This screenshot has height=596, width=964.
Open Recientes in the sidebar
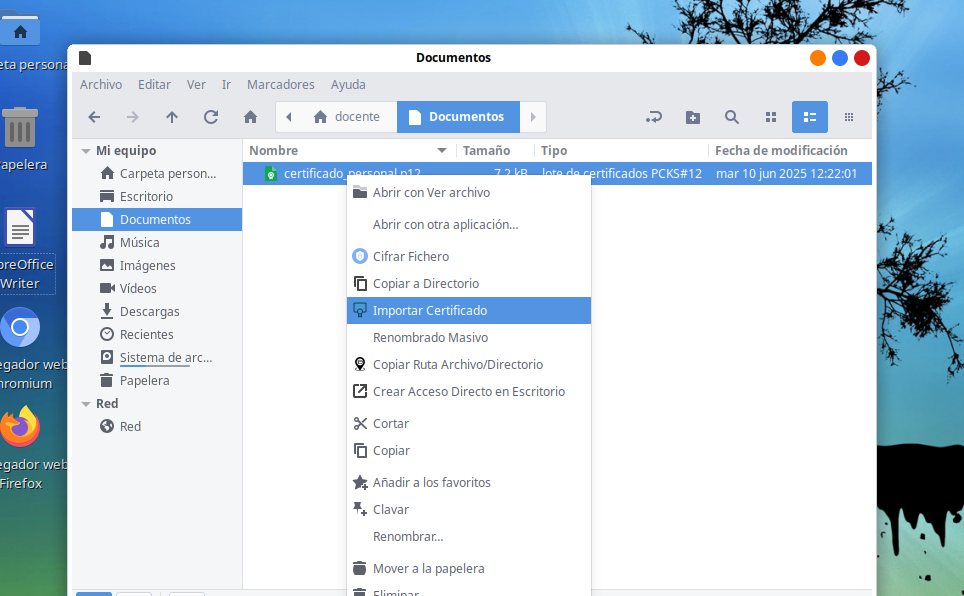pos(157,335)
